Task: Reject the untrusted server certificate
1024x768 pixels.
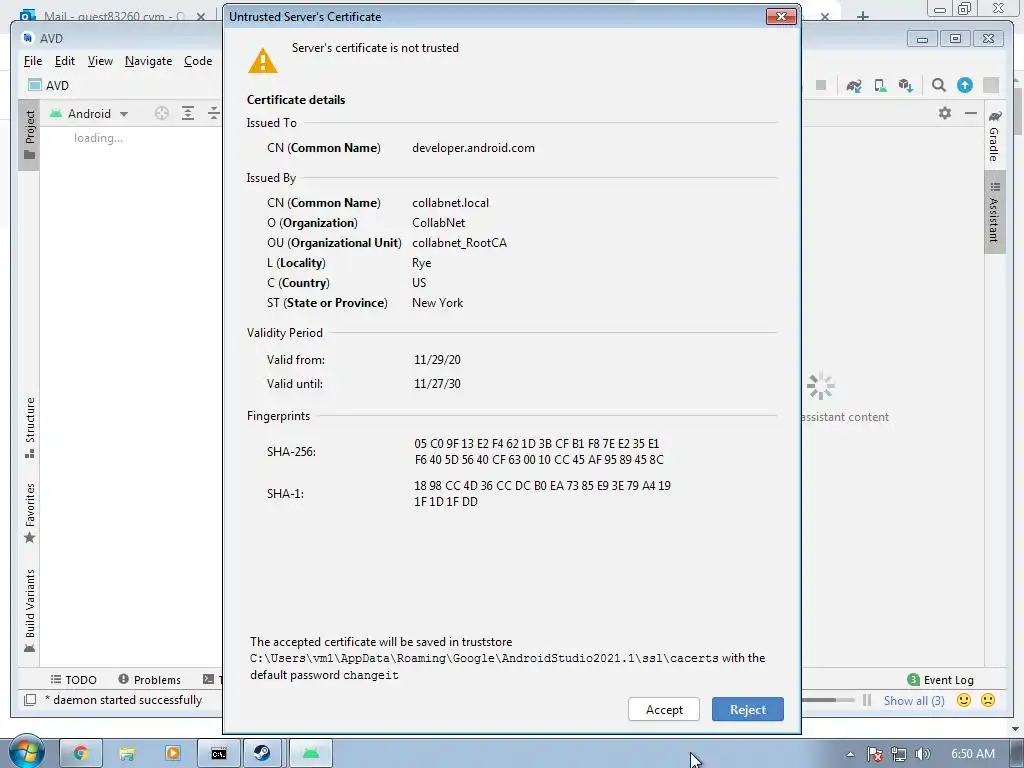Action: 747,709
